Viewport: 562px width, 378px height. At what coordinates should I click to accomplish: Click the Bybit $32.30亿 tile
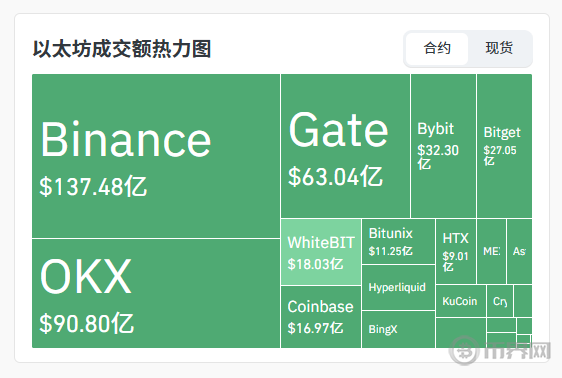(x=443, y=146)
